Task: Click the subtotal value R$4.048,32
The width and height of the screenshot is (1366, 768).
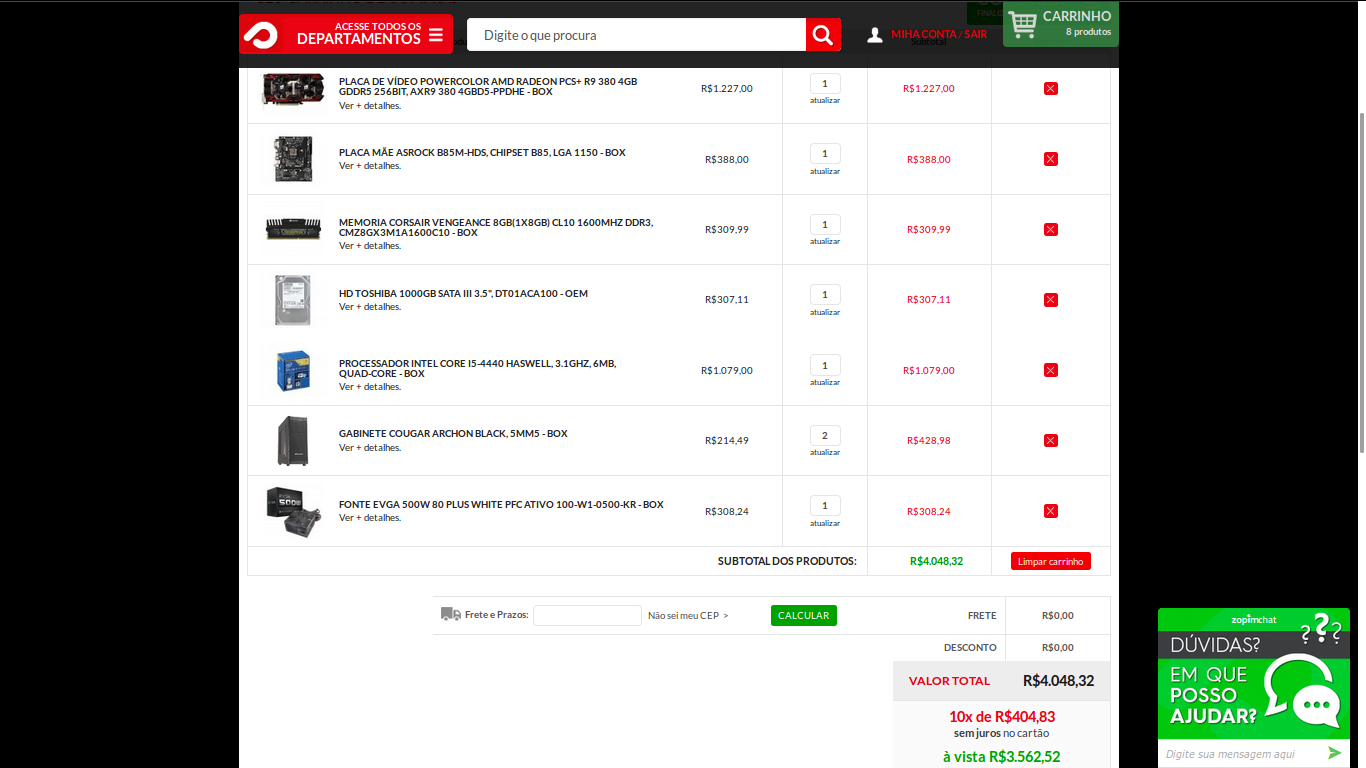Action: [936, 561]
